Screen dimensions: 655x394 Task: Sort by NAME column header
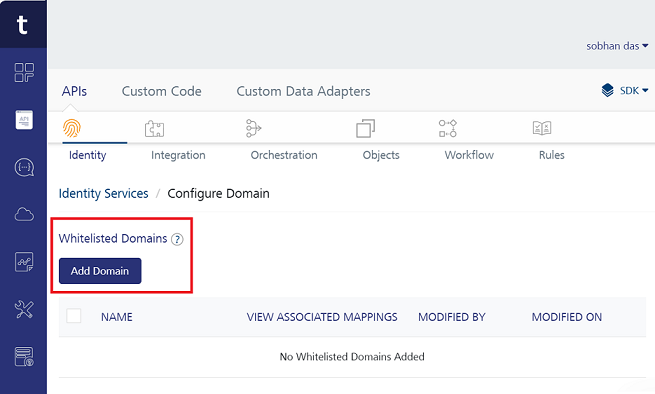click(x=117, y=317)
